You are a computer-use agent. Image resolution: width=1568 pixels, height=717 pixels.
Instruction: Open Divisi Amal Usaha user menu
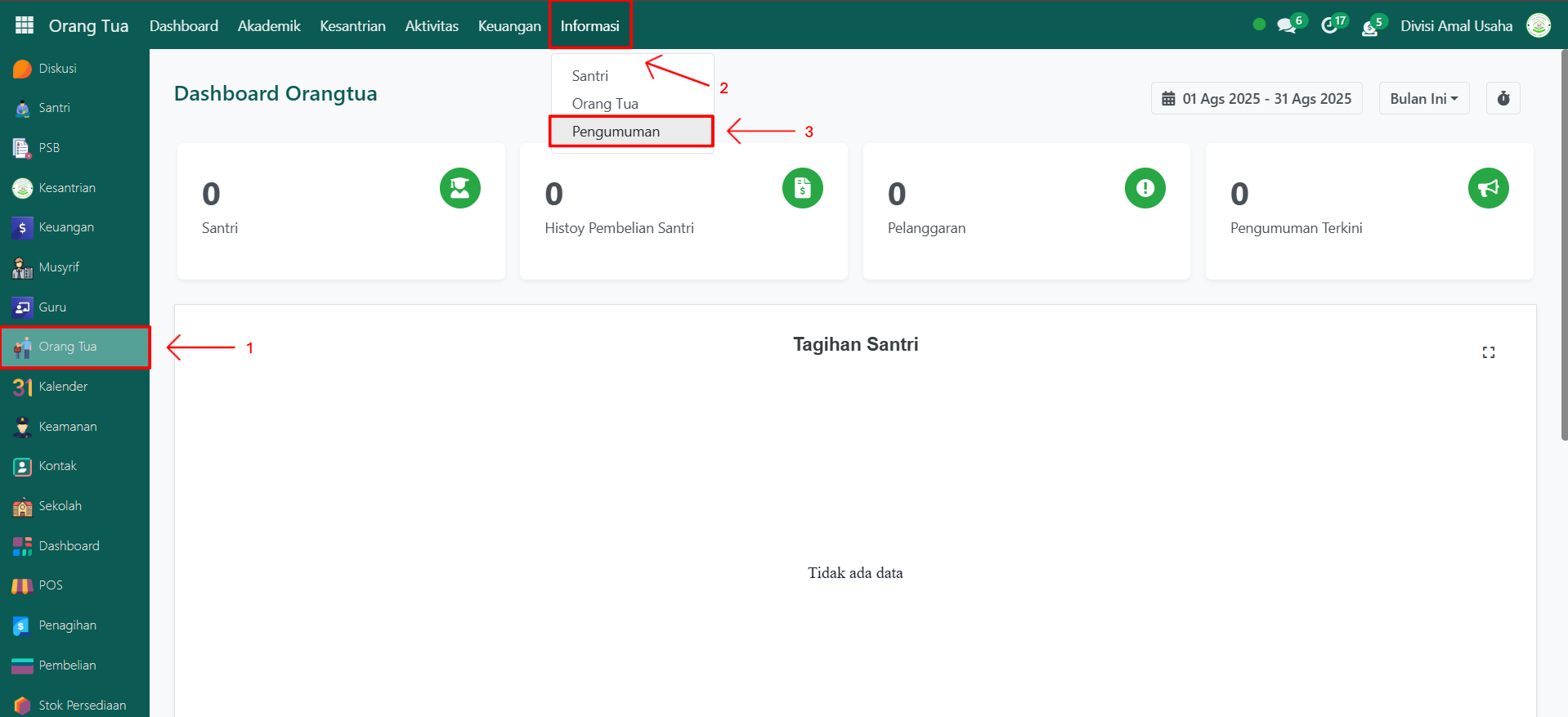pyautogui.click(x=1456, y=26)
